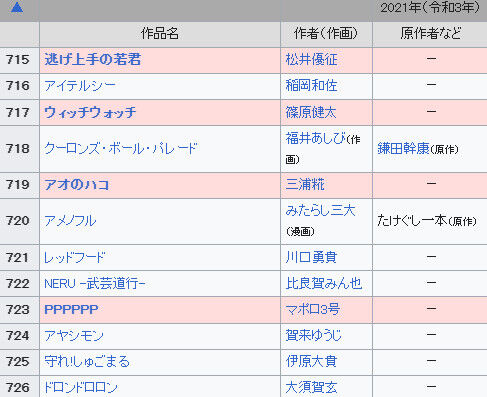This screenshot has width=487, height=397.
Task: Click row number 718
Action: 17,148
